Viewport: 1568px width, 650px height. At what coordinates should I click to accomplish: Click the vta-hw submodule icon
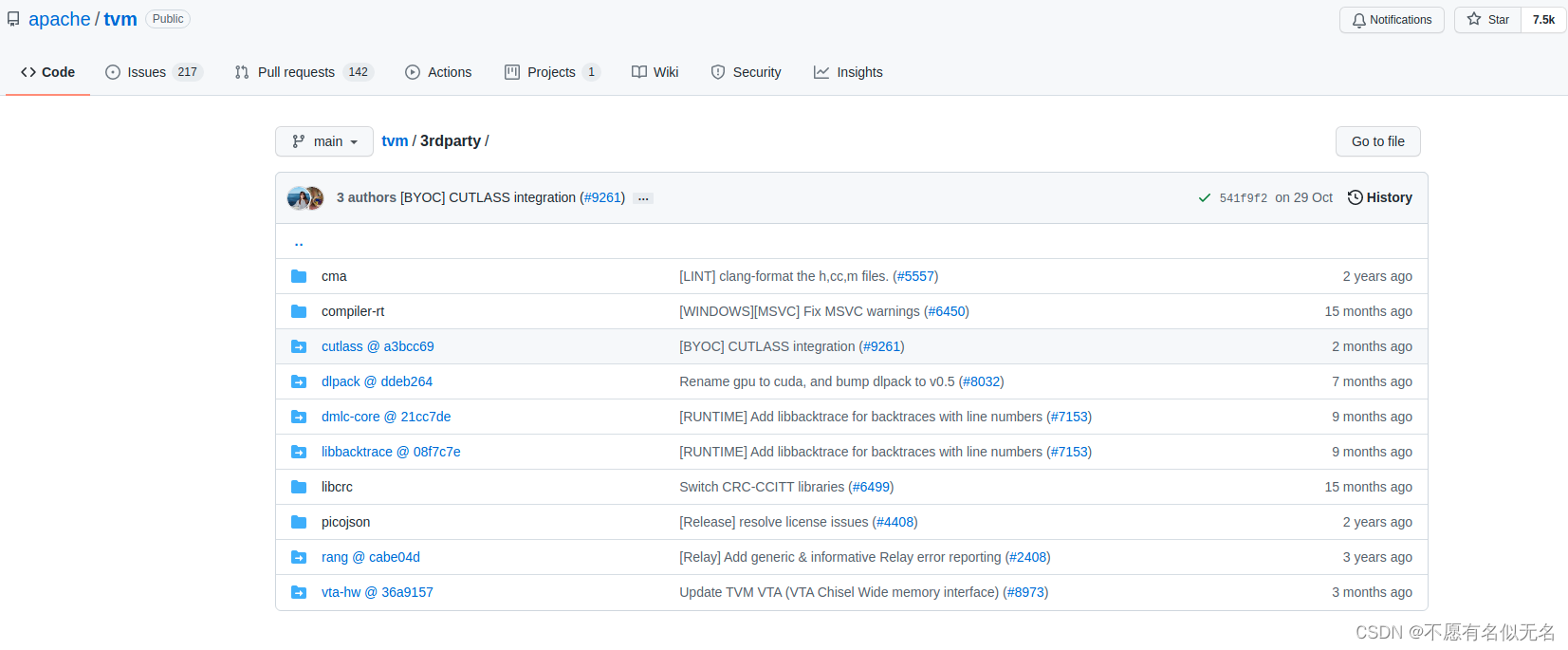299,592
